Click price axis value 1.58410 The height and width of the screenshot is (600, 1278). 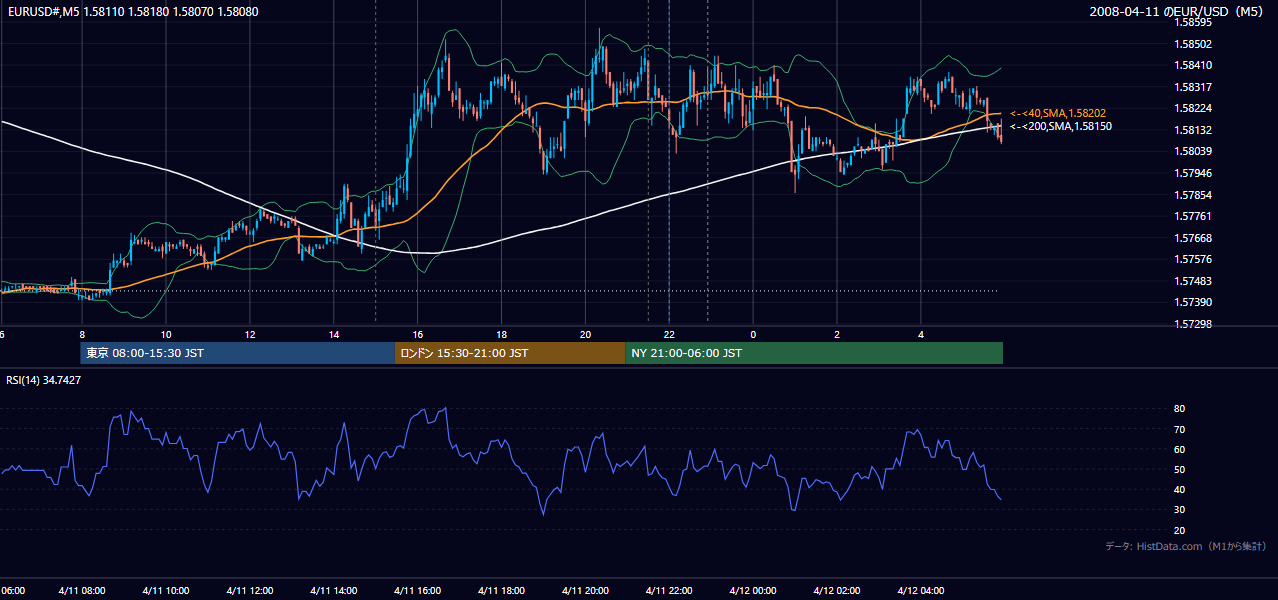pyautogui.click(x=1193, y=65)
